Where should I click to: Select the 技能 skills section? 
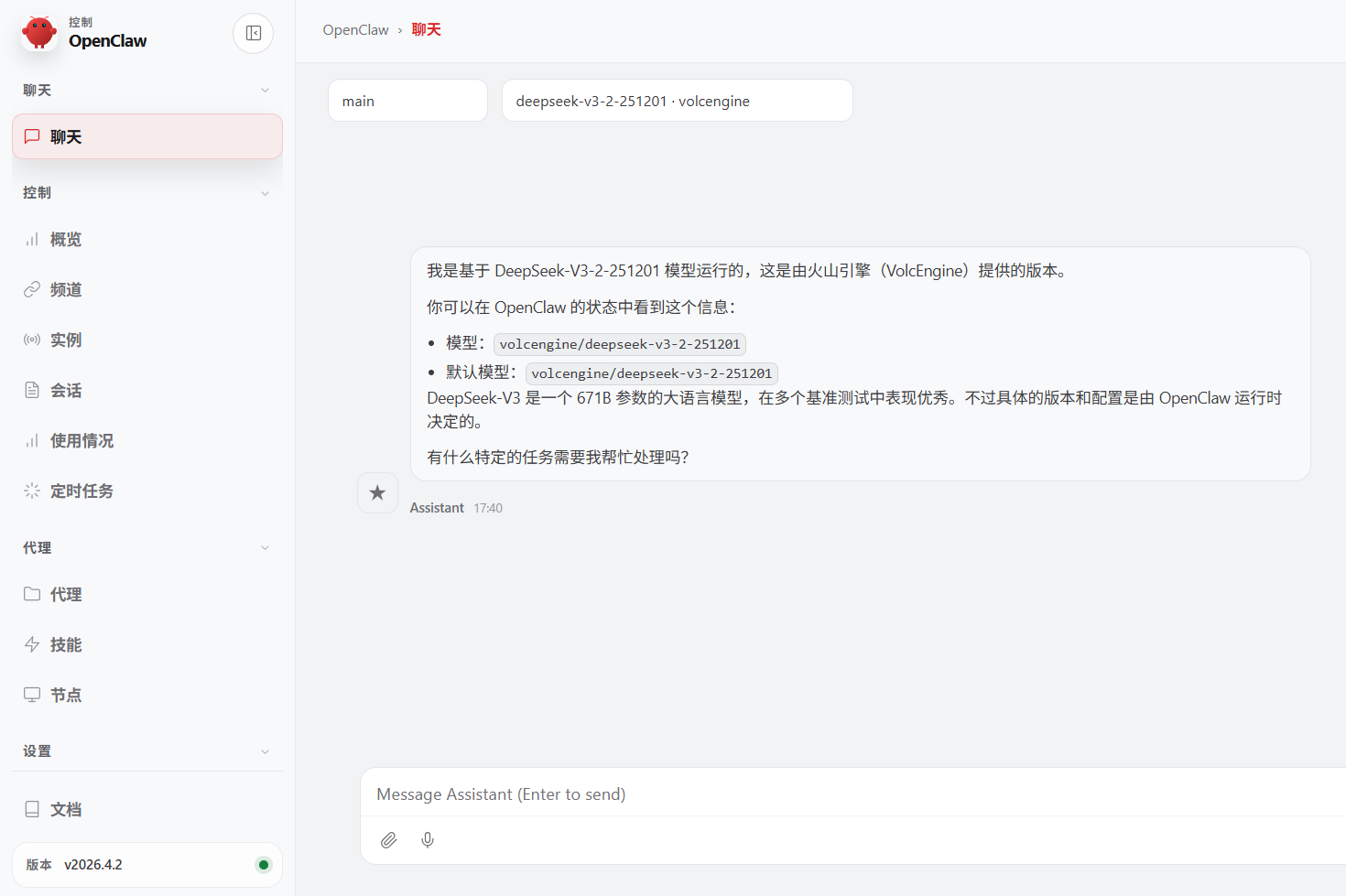[65, 644]
